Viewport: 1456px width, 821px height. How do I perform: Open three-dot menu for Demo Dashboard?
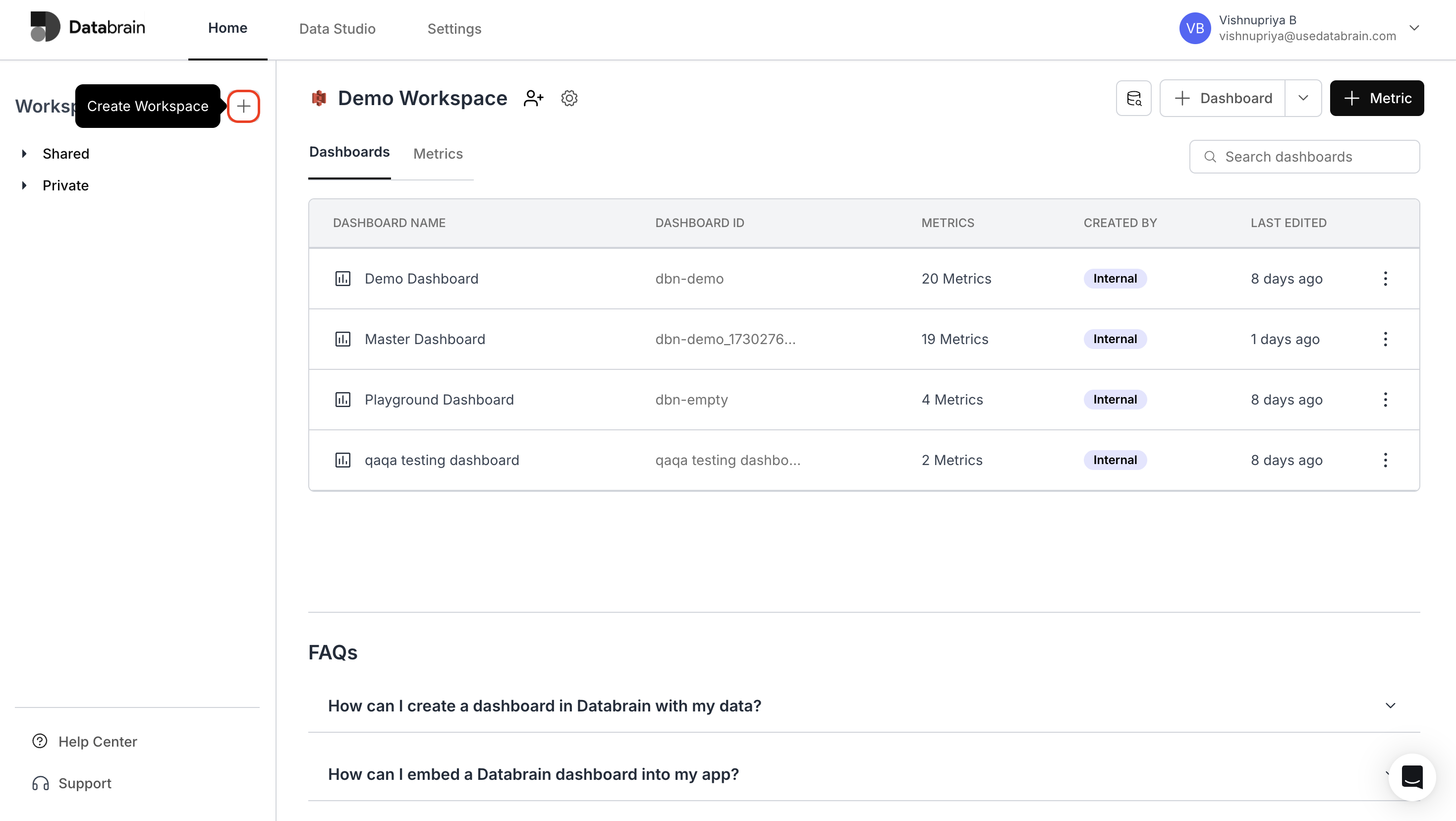tap(1385, 279)
